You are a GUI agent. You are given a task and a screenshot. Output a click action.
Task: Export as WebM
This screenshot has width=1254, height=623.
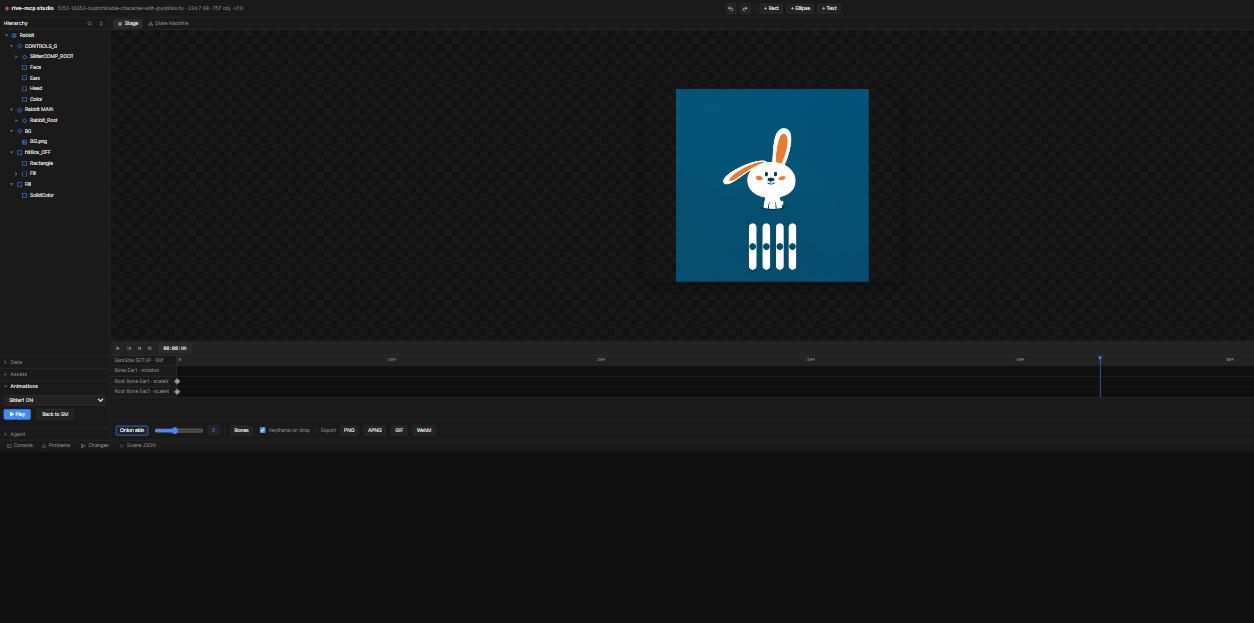point(424,430)
